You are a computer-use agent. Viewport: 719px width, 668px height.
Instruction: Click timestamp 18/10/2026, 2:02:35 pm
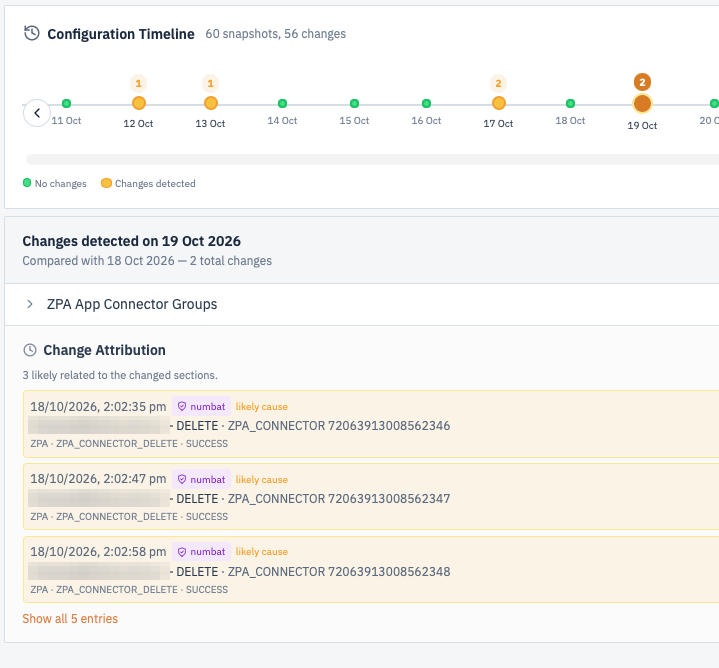[98, 407]
